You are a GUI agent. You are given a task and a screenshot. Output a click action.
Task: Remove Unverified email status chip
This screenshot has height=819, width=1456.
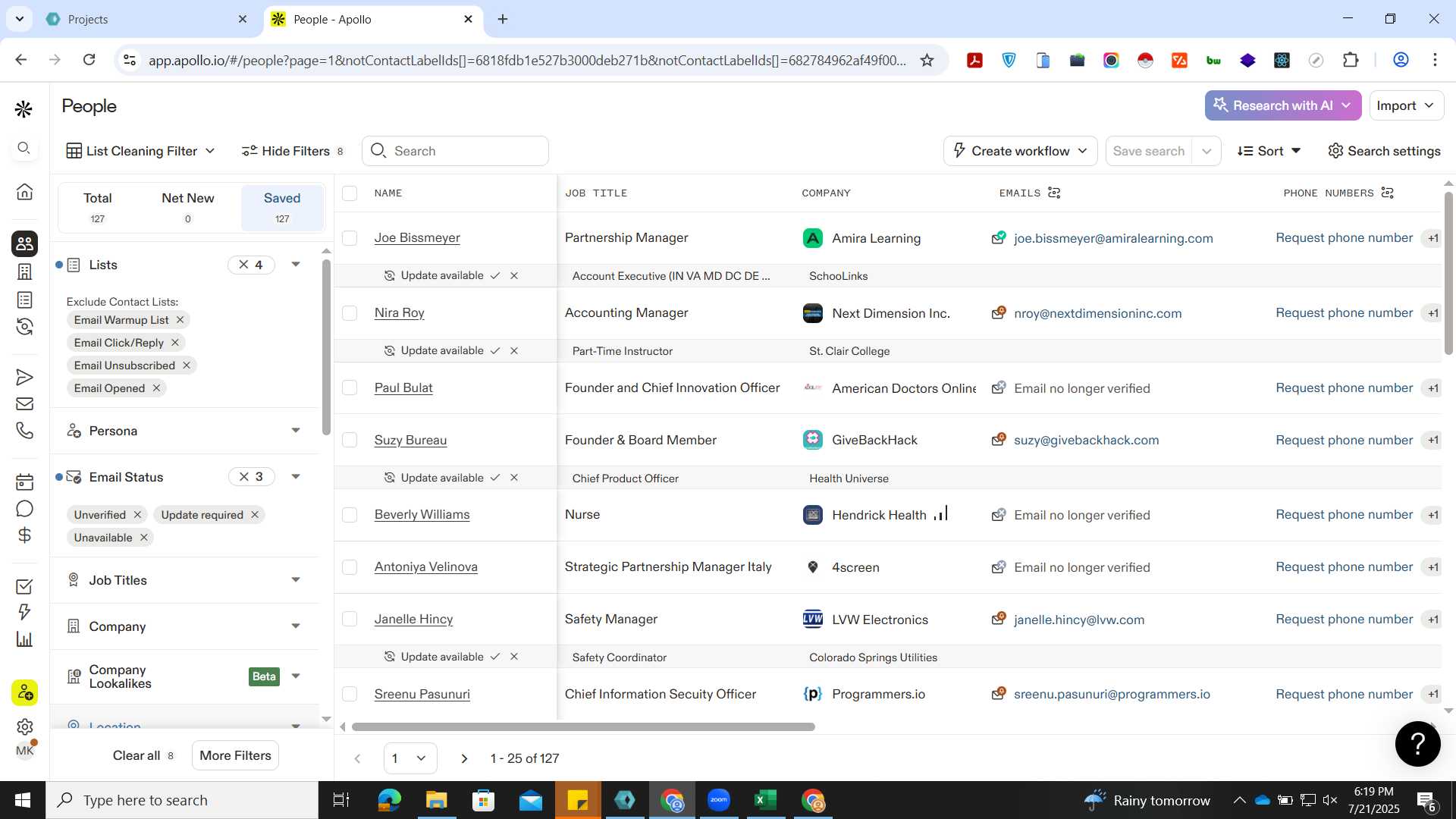[137, 515]
